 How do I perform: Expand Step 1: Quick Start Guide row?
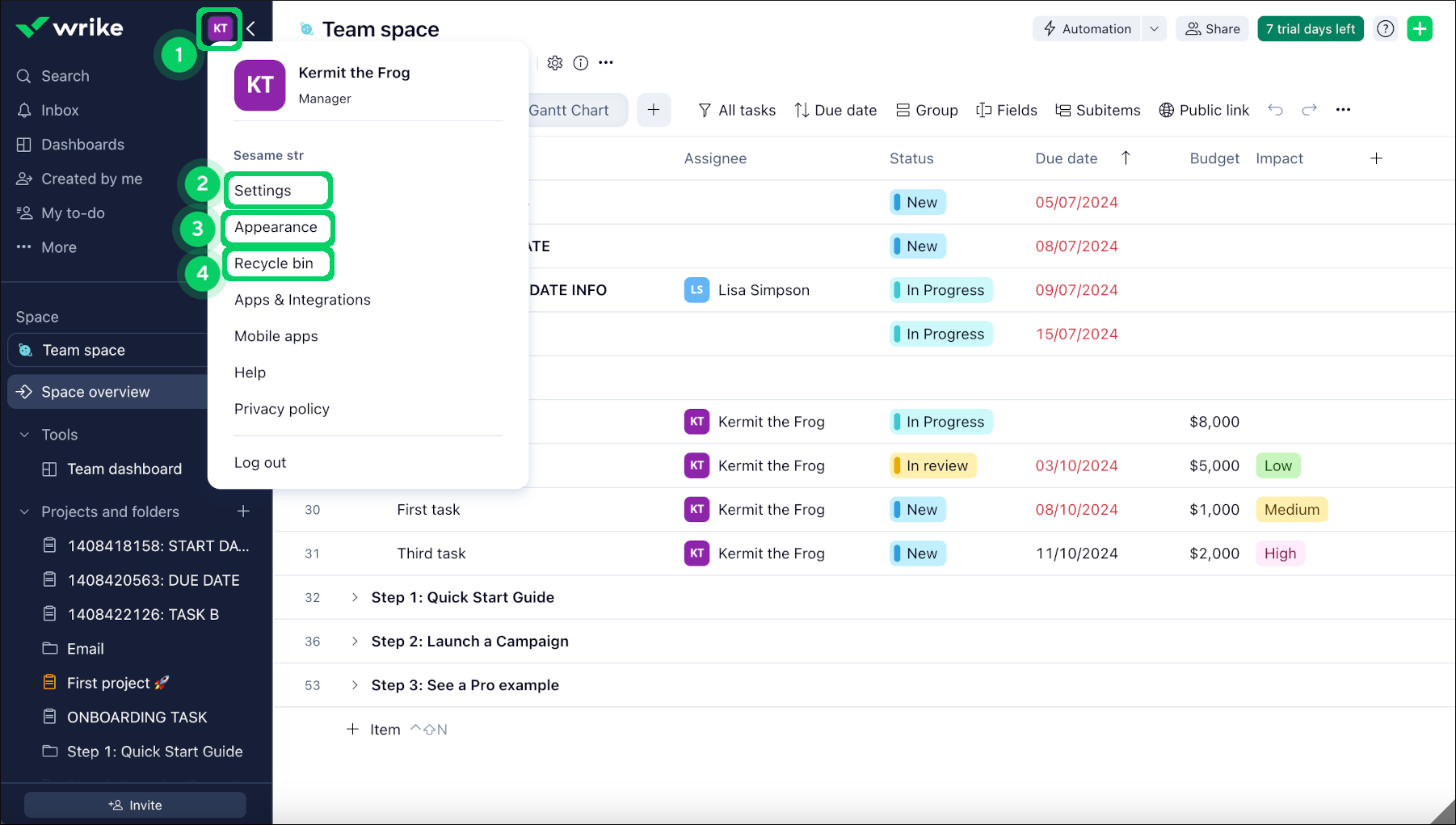pyautogui.click(x=354, y=597)
